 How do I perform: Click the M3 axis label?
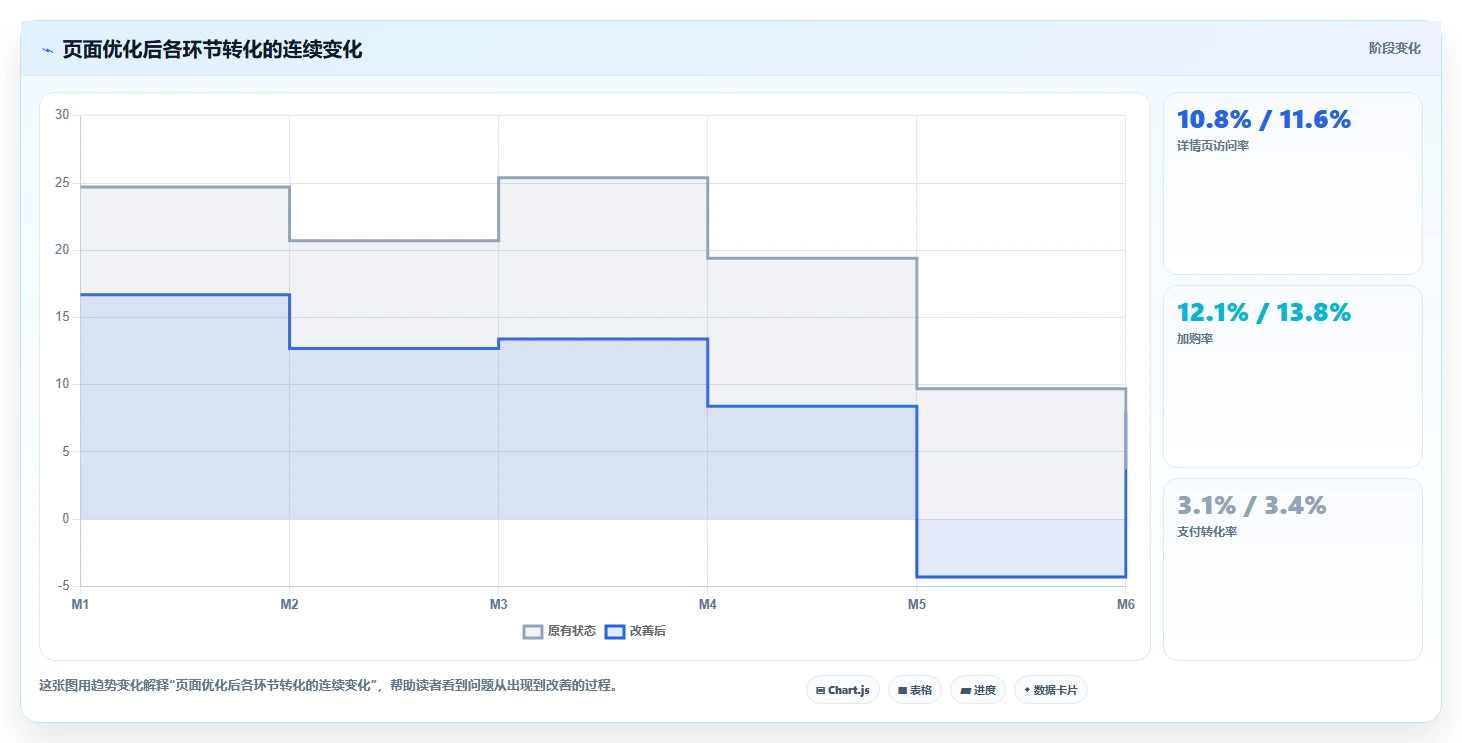point(498,604)
